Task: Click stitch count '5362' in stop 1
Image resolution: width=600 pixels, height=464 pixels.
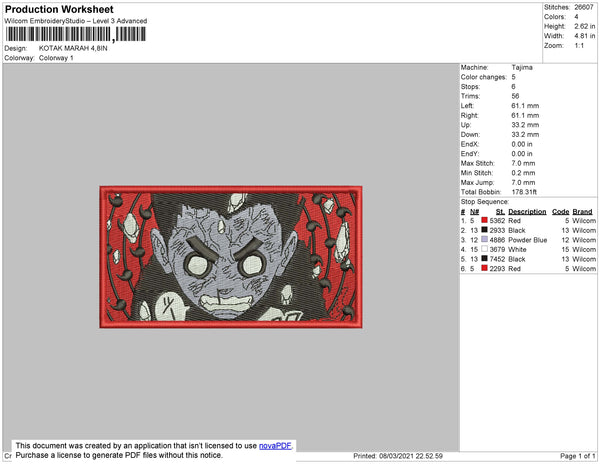Action: tap(497, 221)
